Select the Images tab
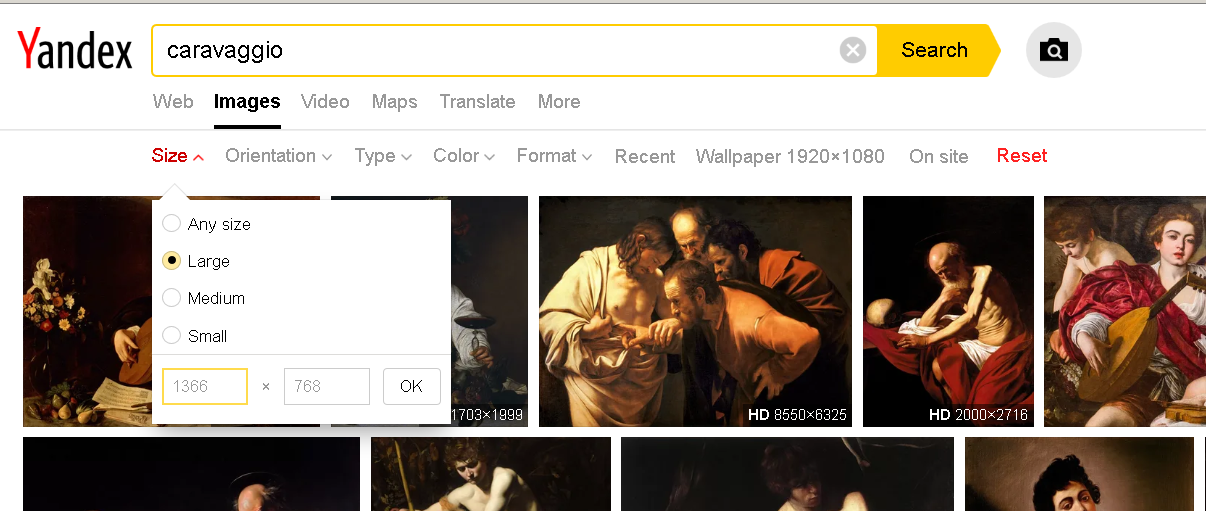 click(247, 101)
